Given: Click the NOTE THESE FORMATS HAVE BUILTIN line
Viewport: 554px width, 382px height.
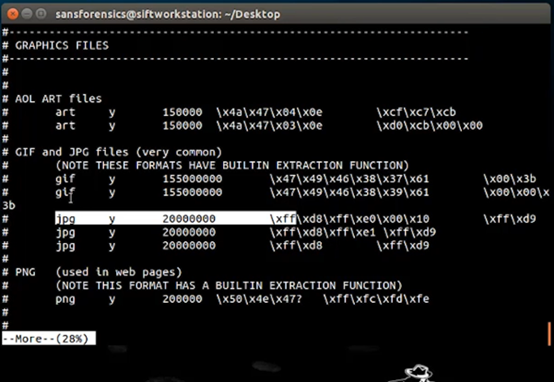Looking at the screenshot, I should pyautogui.click(x=232, y=165).
